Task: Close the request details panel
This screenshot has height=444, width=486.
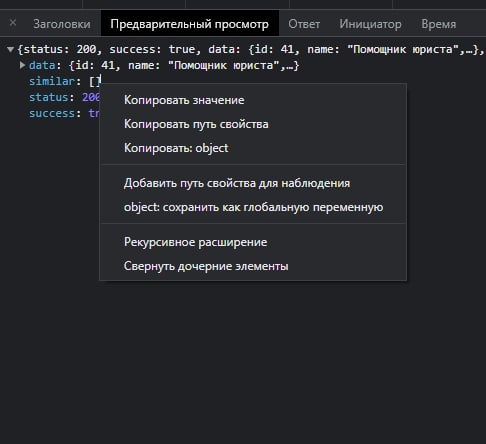Action: (13, 23)
